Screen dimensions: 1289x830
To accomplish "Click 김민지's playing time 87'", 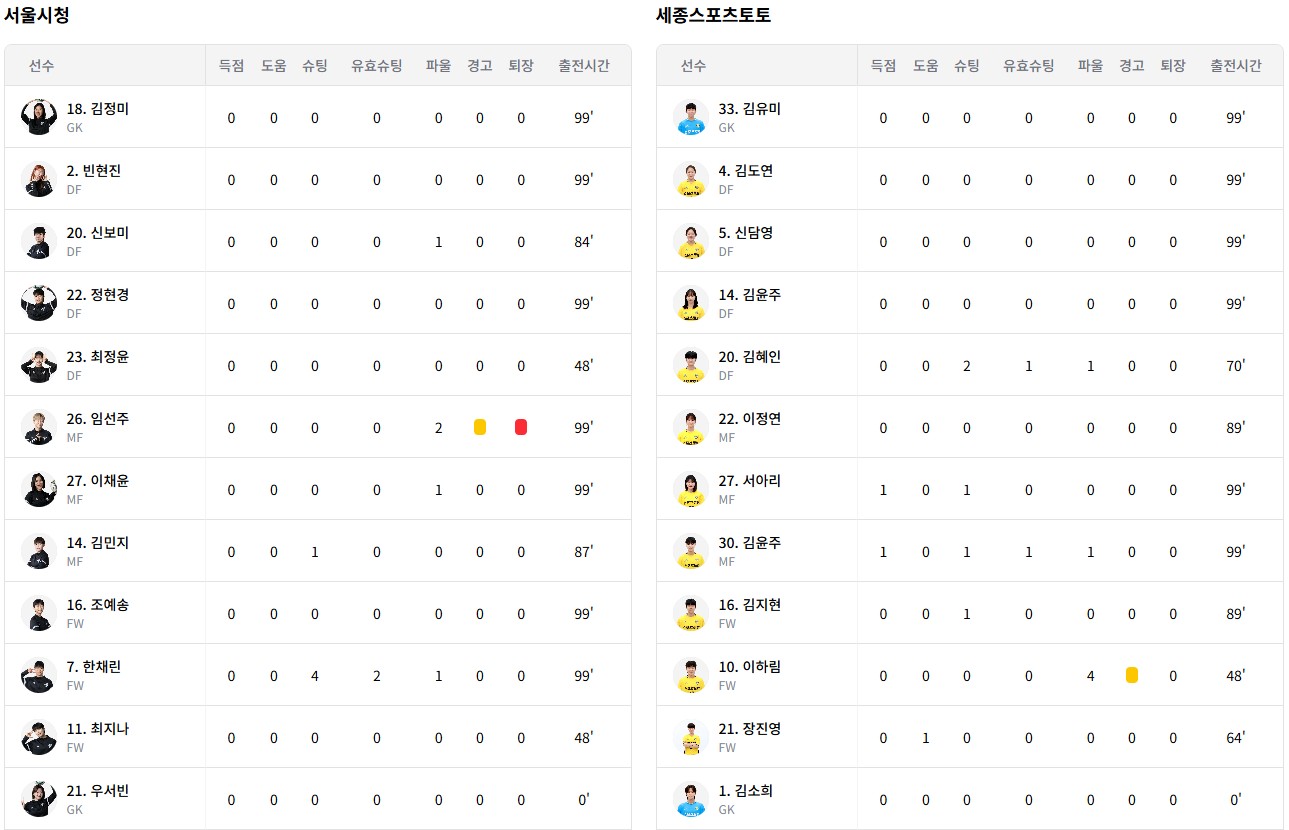I will [x=584, y=551].
